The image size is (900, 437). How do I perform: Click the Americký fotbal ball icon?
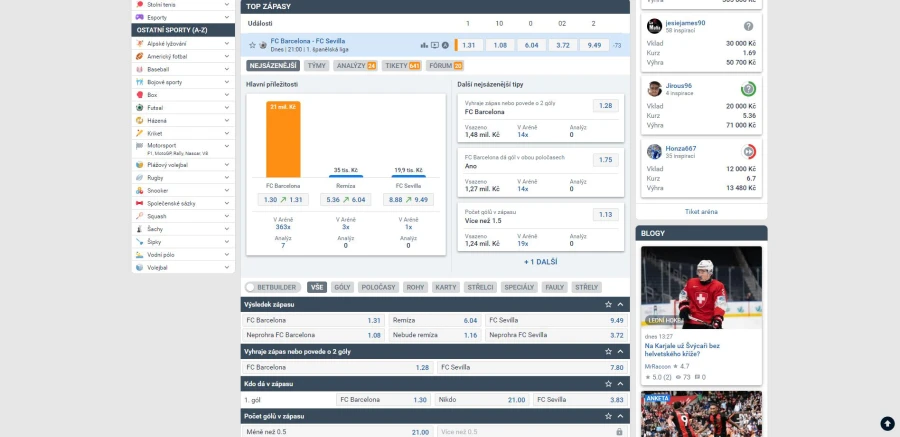click(x=139, y=56)
